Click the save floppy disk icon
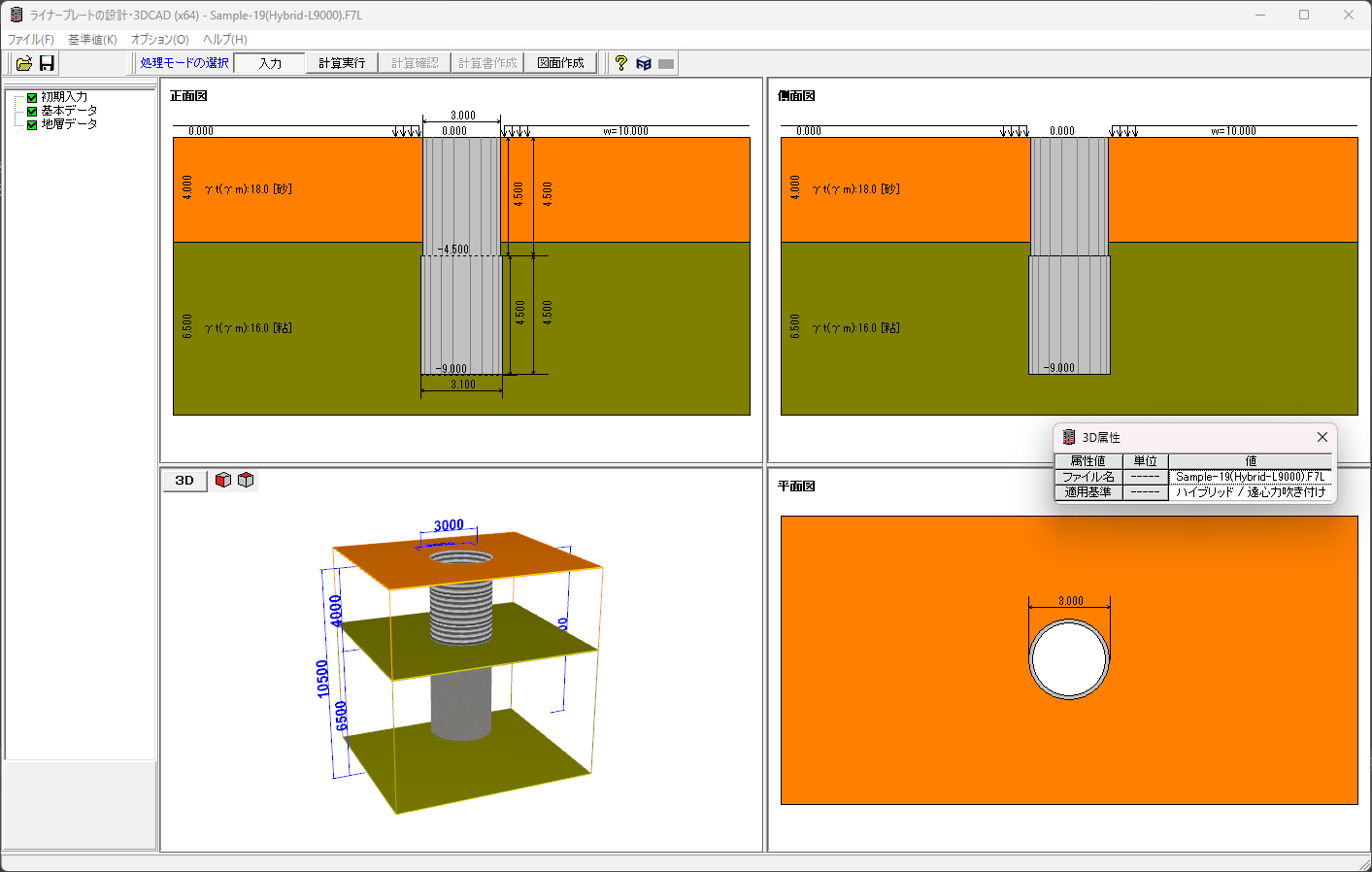Viewport: 1372px width, 872px height. coord(47,63)
